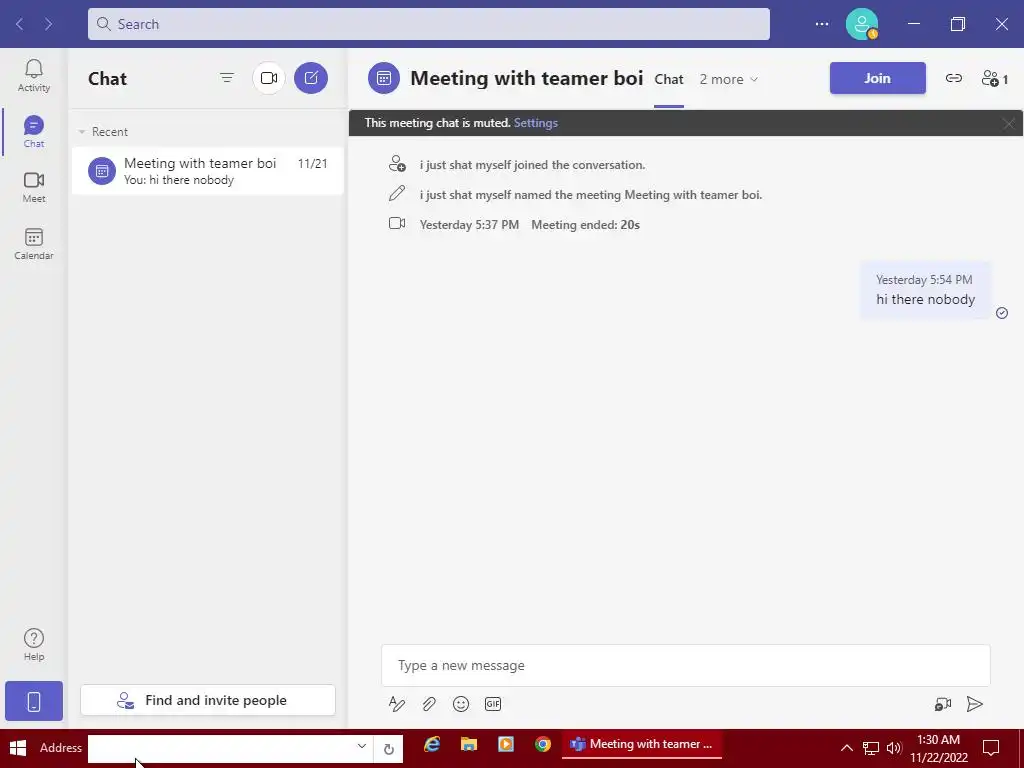The image size is (1024, 768).
Task: Click the mobile app download button
Action: tap(34, 701)
